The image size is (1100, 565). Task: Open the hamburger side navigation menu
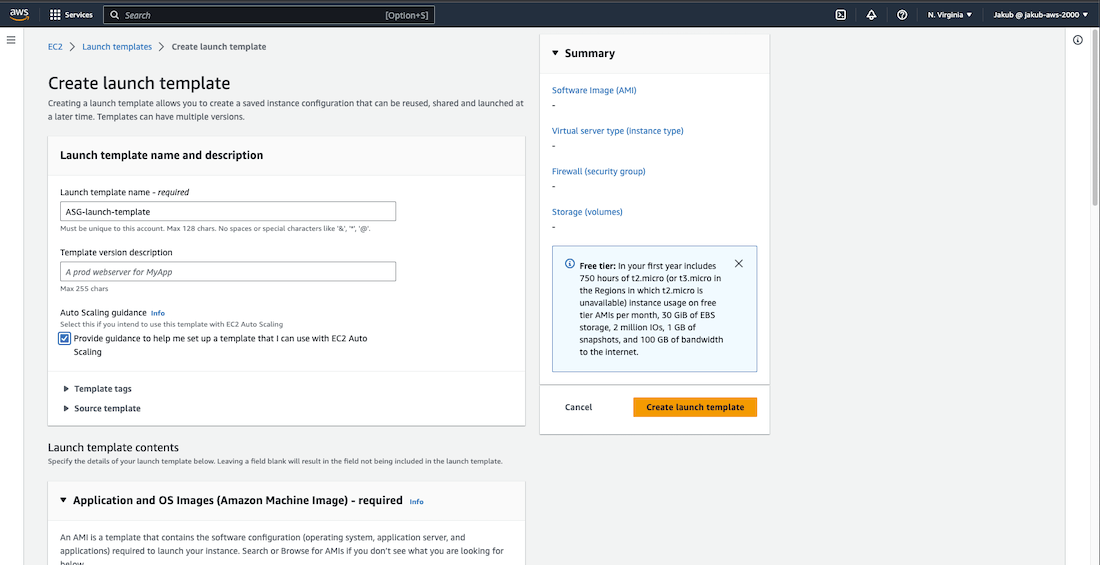coord(11,40)
